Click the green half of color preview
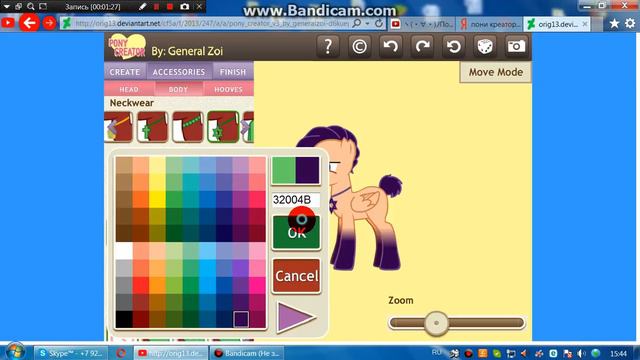Screen dimensions: 640x360 click(284, 170)
